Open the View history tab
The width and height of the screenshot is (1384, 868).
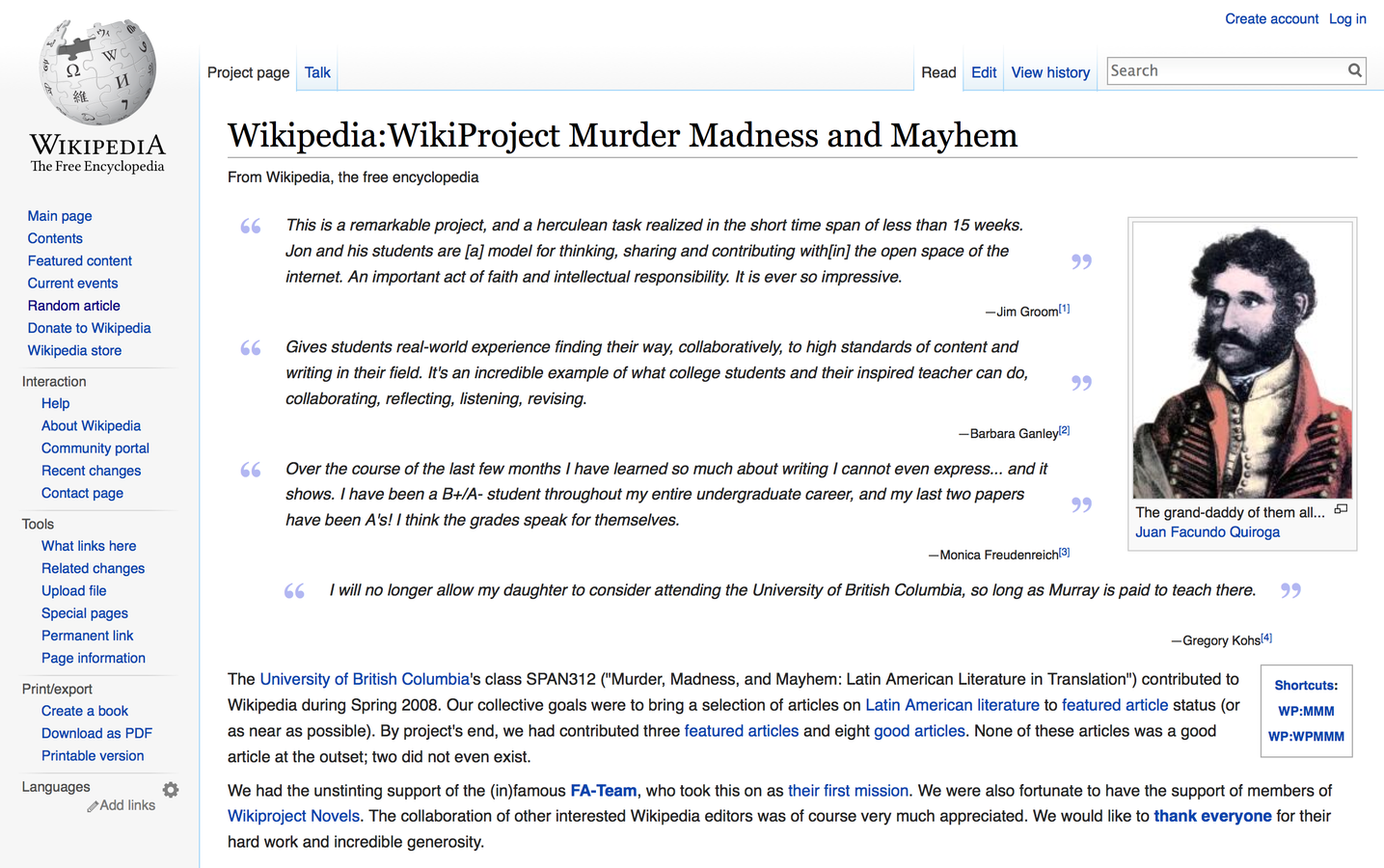pyautogui.click(x=1050, y=72)
